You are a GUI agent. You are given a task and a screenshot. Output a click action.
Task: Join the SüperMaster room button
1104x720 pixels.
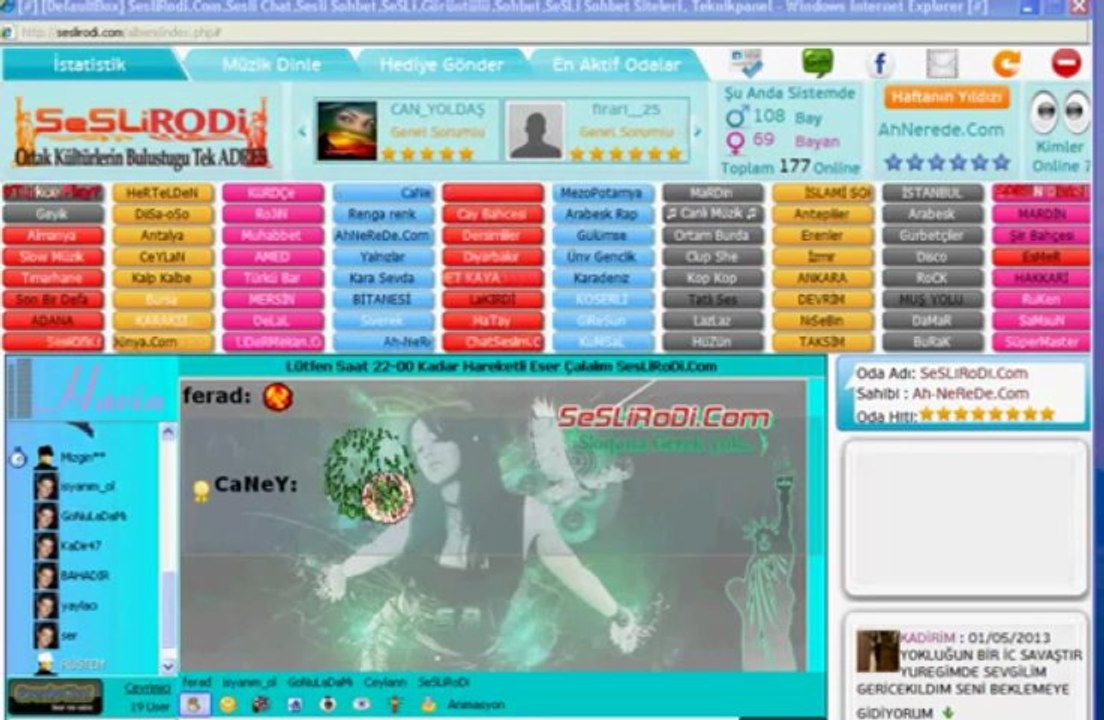click(1041, 342)
